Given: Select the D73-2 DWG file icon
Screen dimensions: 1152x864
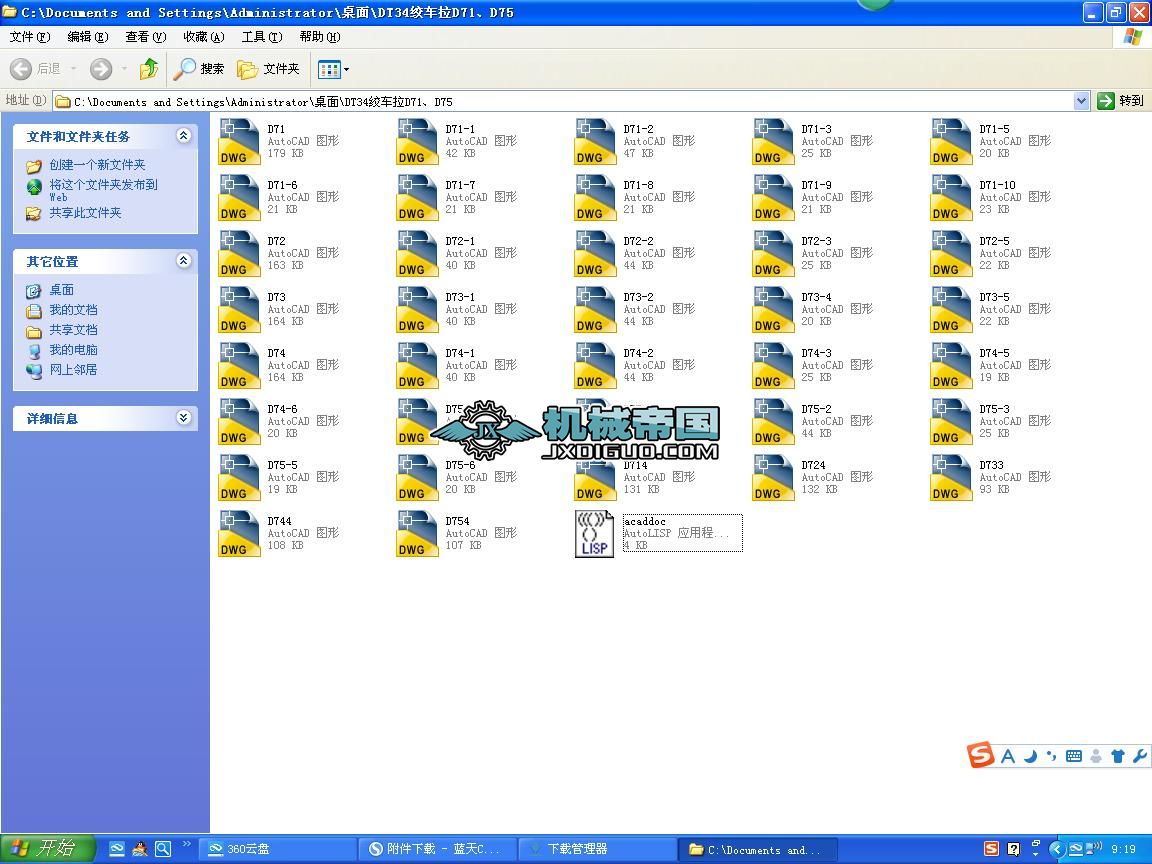Looking at the screenshot, I should pos(595,310).
